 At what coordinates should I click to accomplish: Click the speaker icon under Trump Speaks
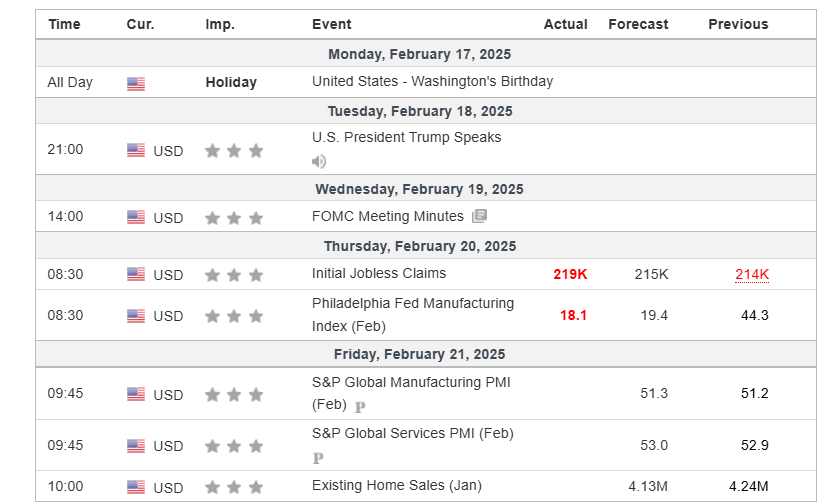click(x=319, y=161)
